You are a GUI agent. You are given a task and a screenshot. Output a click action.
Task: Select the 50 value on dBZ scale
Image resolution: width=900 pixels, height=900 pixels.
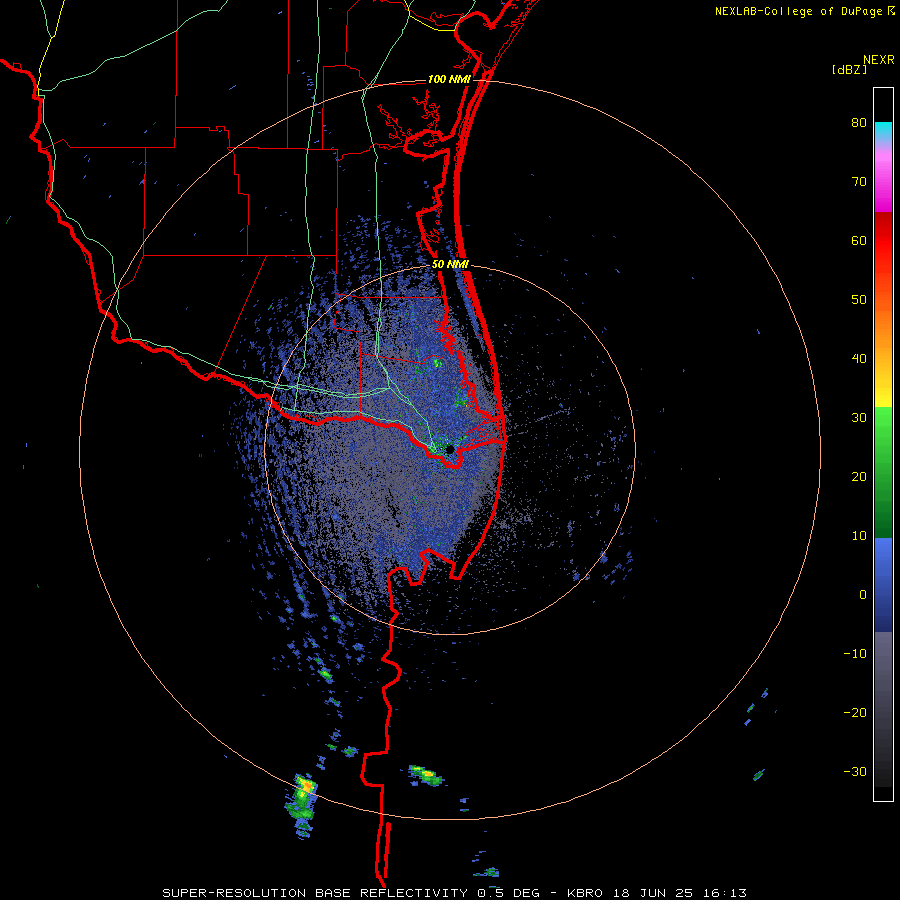click(x=859, y=300)
